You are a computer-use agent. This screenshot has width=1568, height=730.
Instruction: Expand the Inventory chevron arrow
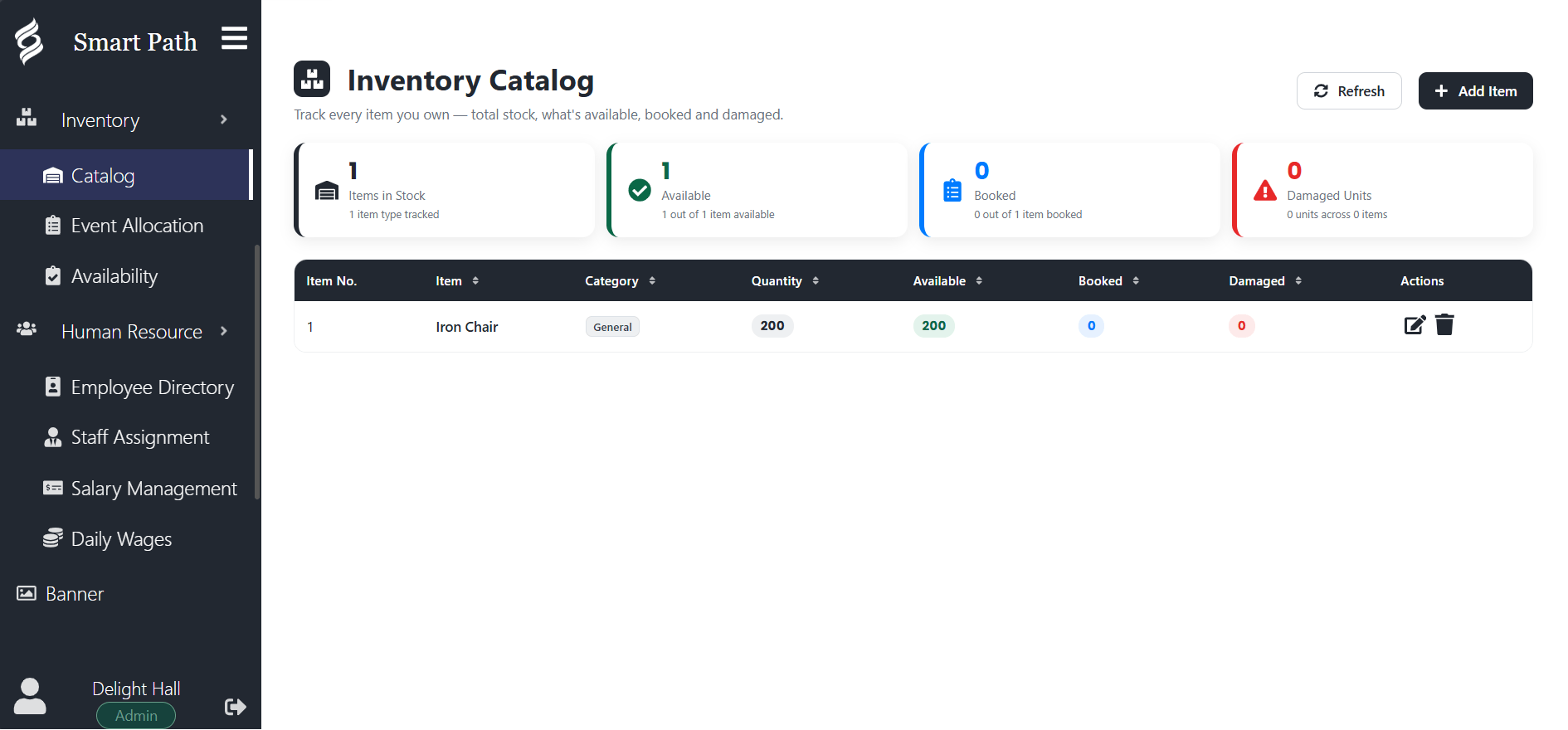[223, 119]
